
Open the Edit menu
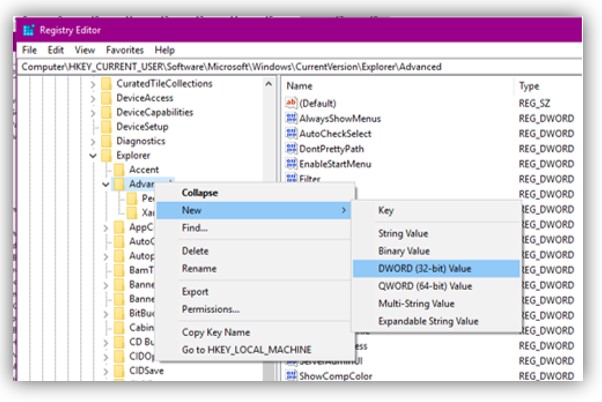56,50
